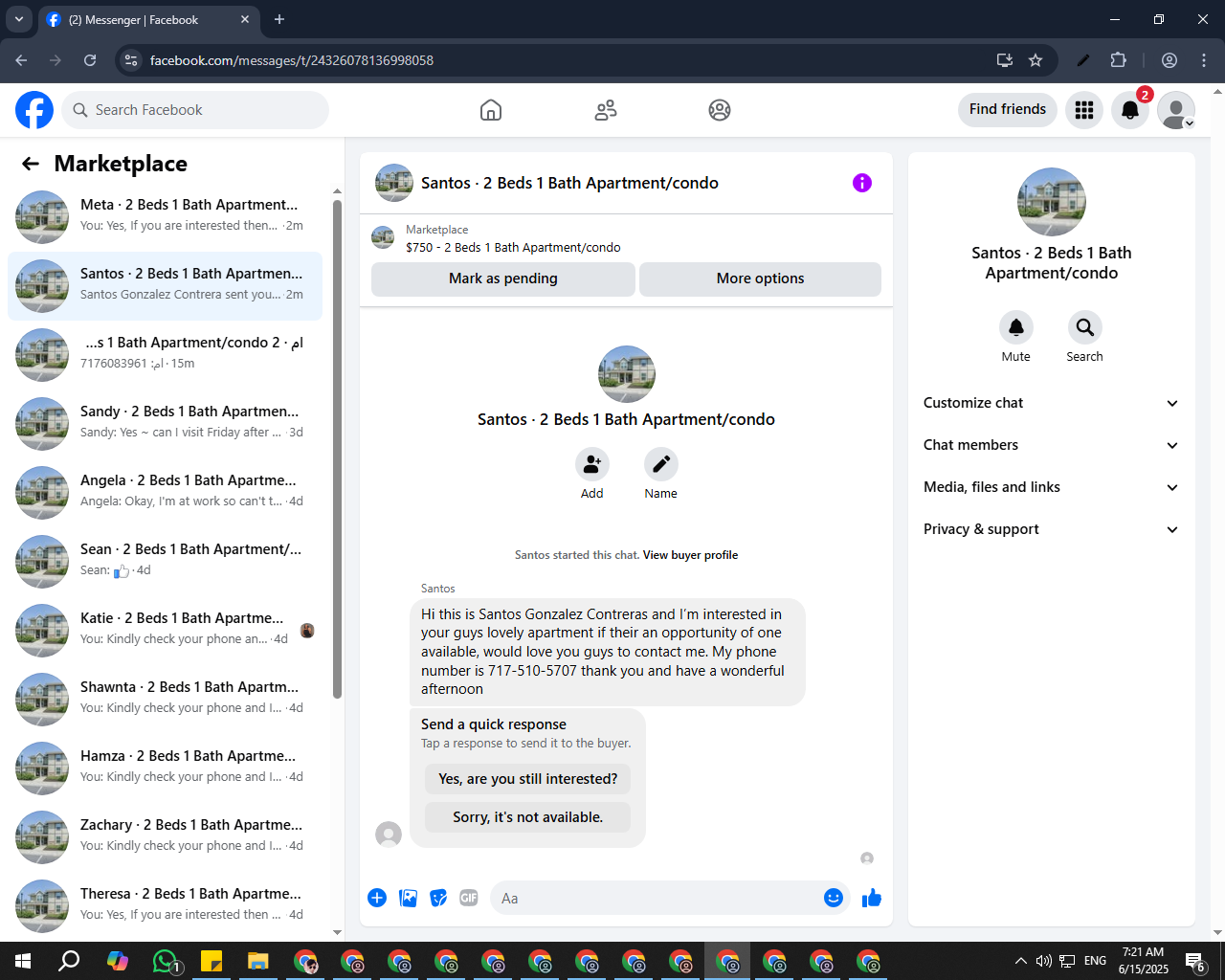Open the View buyer profile link
Screen dimensions: 1225x980
(690, 555)
